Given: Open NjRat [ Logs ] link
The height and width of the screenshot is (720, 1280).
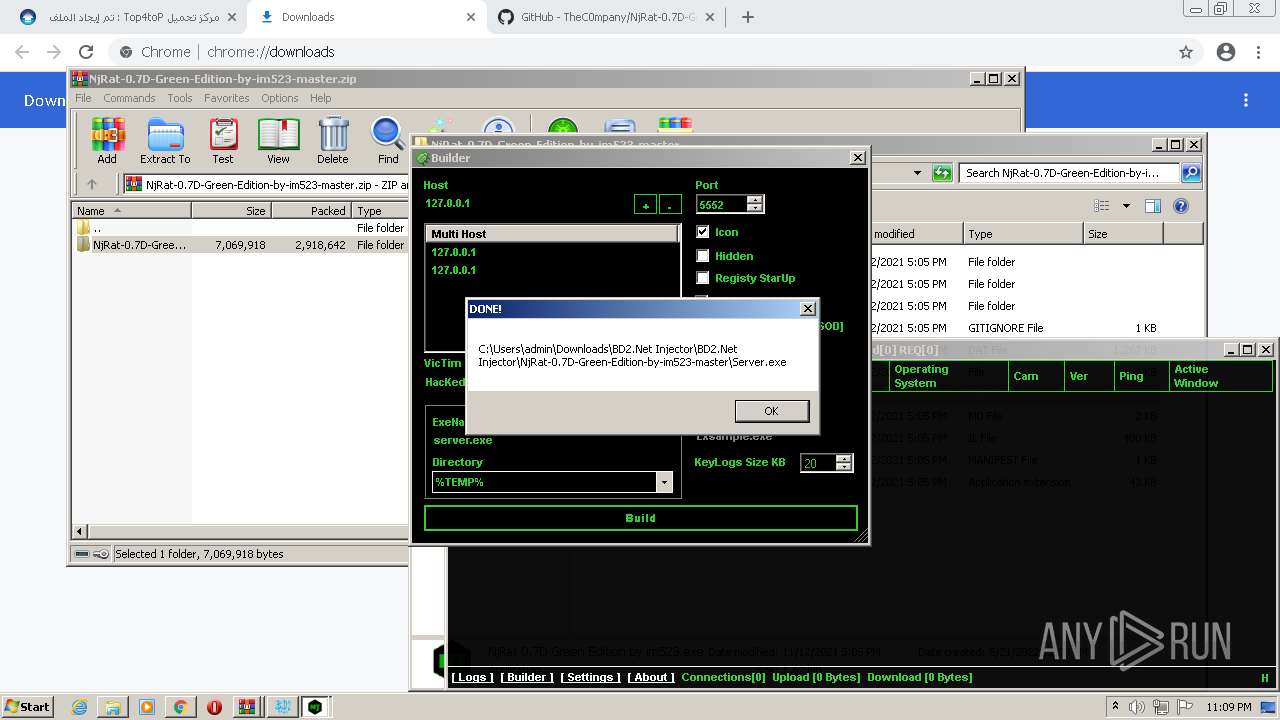Looking at the screenshot, I should [471, 677].
